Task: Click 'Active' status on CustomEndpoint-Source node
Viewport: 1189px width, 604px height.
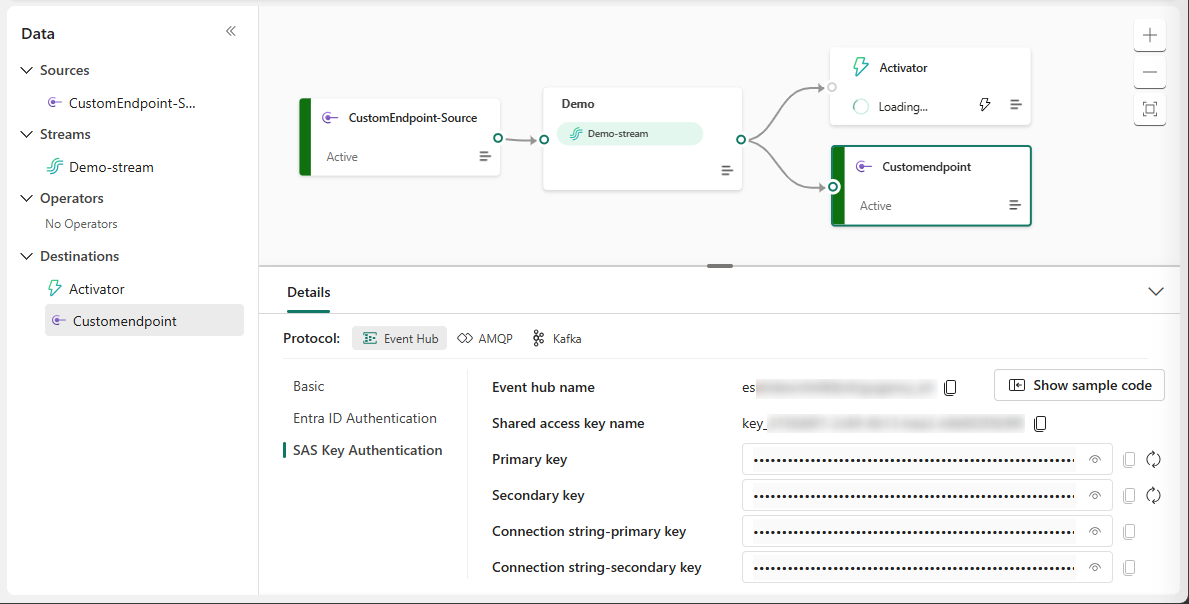Action: coord(342,157)
